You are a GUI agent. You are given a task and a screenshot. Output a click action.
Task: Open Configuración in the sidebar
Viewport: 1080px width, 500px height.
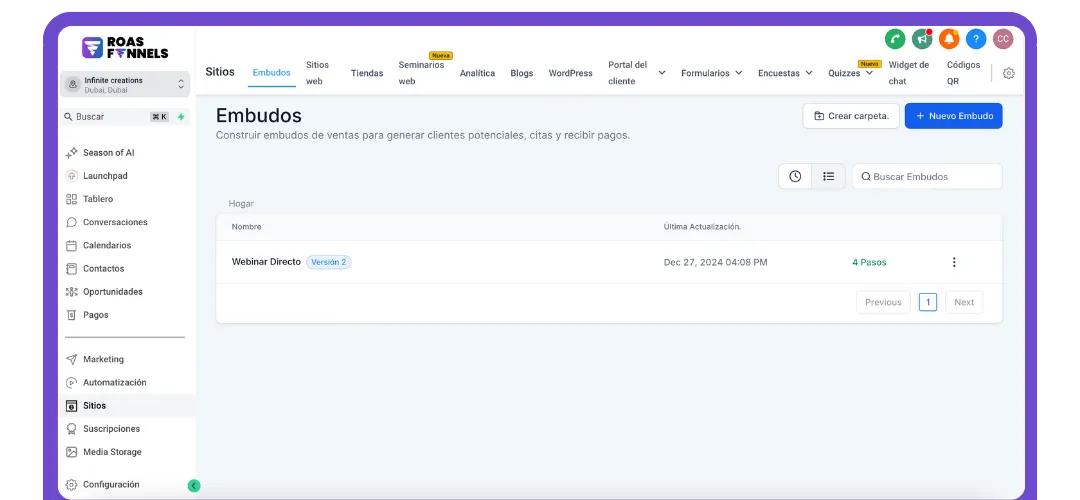pos(111,485)
